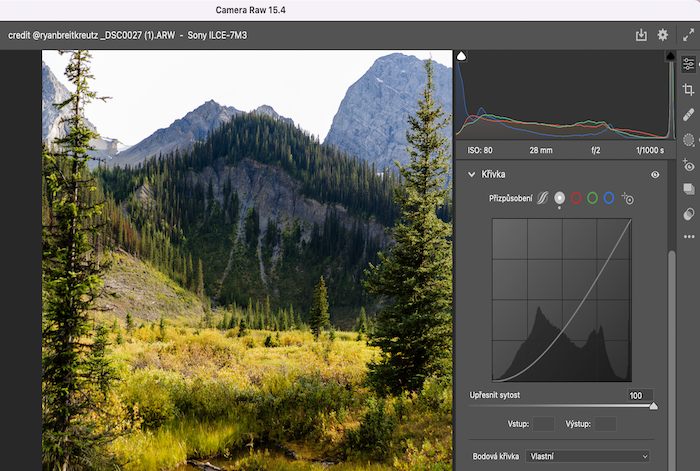
Task: Select the Red Eye removal tool
Action: [688, 165]
